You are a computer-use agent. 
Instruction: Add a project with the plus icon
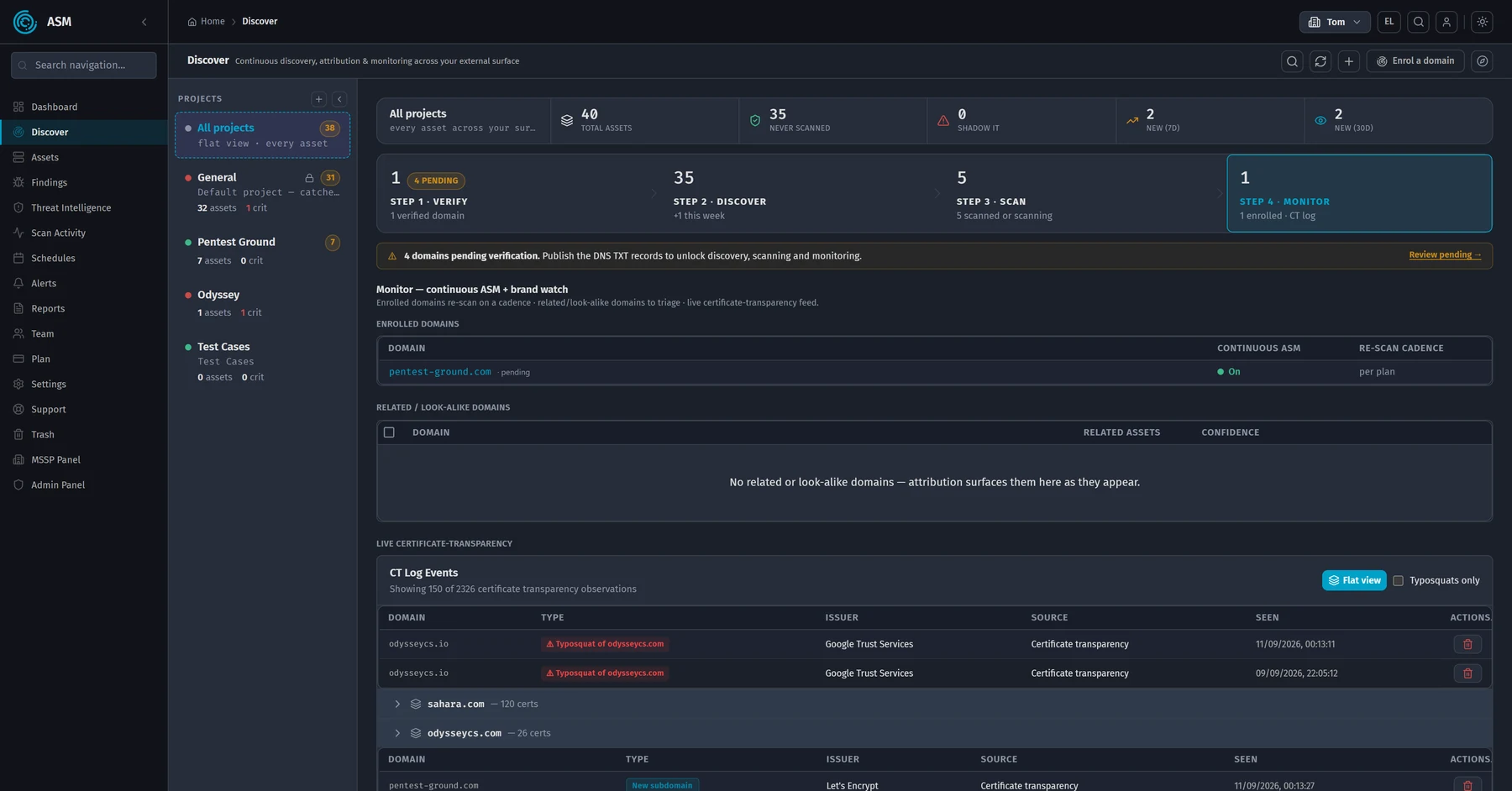(x=318, y=99)
